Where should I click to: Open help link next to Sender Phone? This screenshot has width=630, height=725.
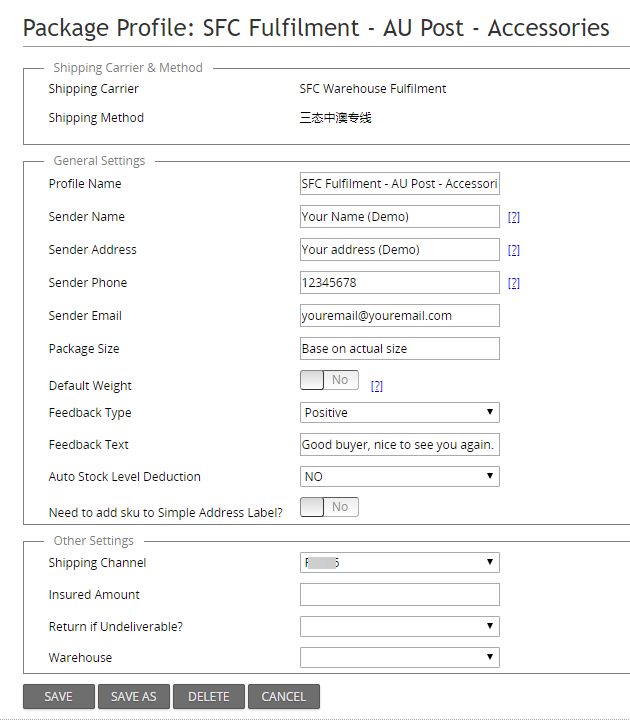[514, 283]
